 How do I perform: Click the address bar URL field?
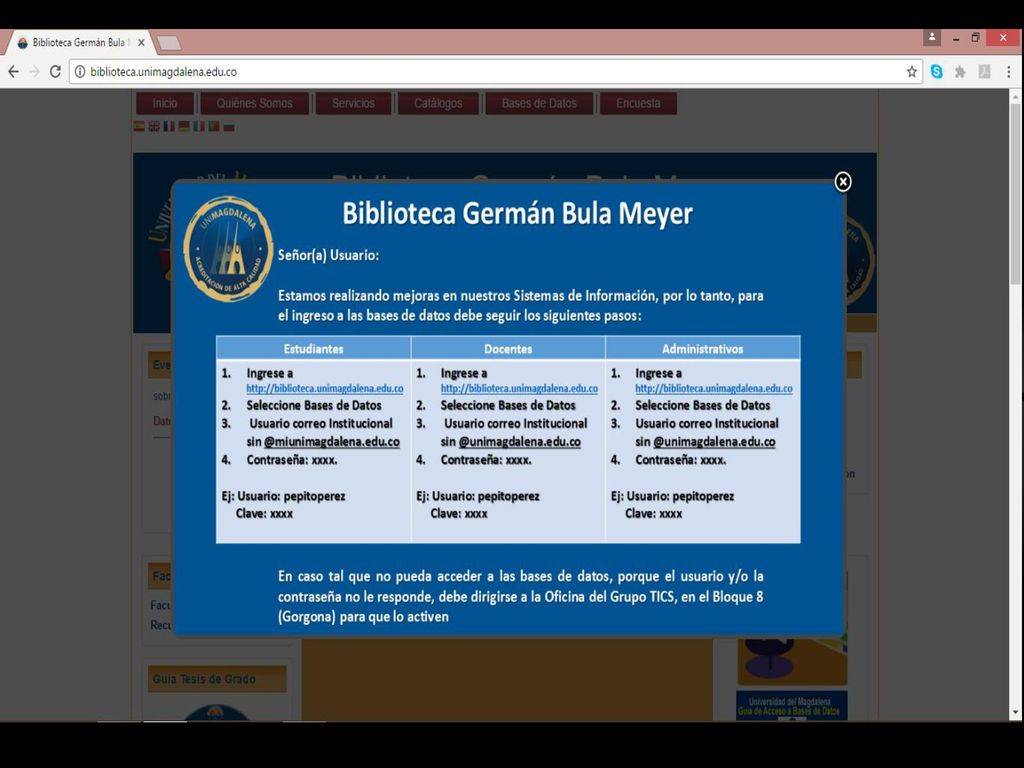tap(496, 72)
